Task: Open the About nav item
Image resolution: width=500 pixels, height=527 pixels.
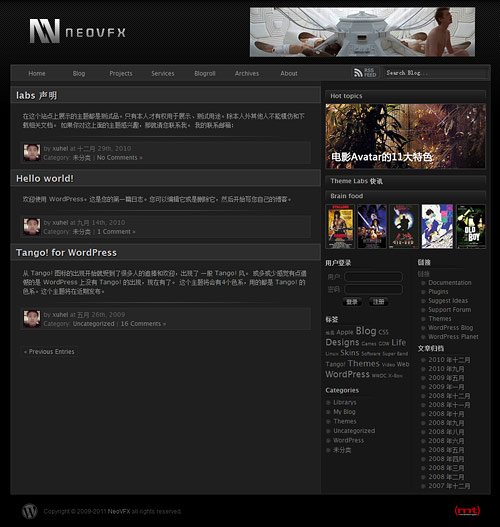Action: (289, 73)
